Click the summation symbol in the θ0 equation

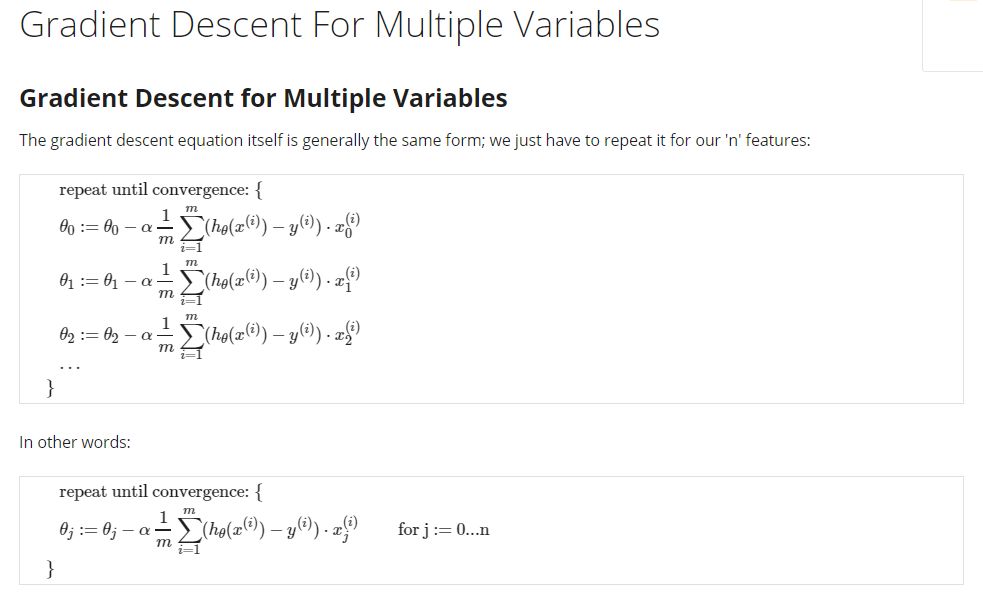pos(190,228)
